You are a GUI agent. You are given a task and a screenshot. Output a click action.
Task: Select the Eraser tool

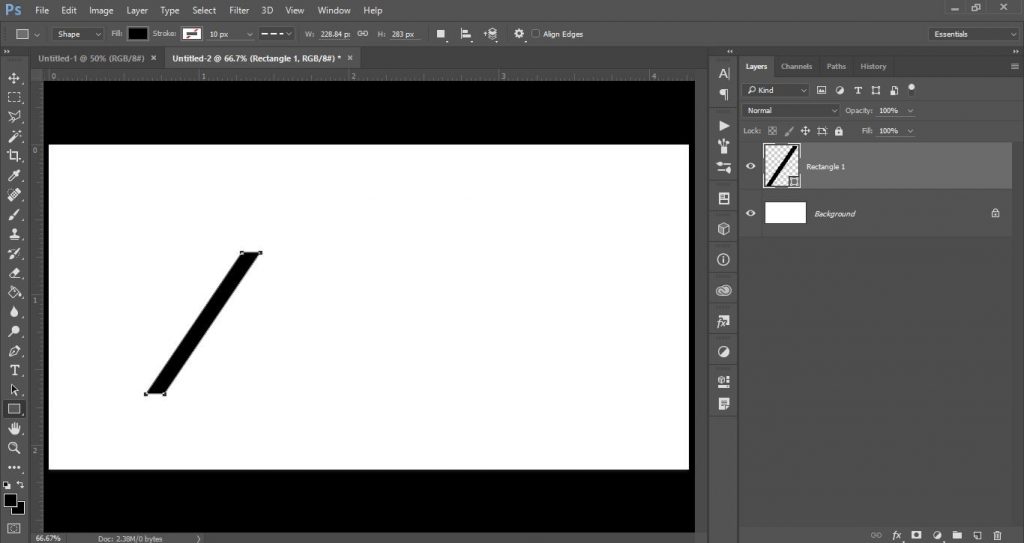[14, 273]
